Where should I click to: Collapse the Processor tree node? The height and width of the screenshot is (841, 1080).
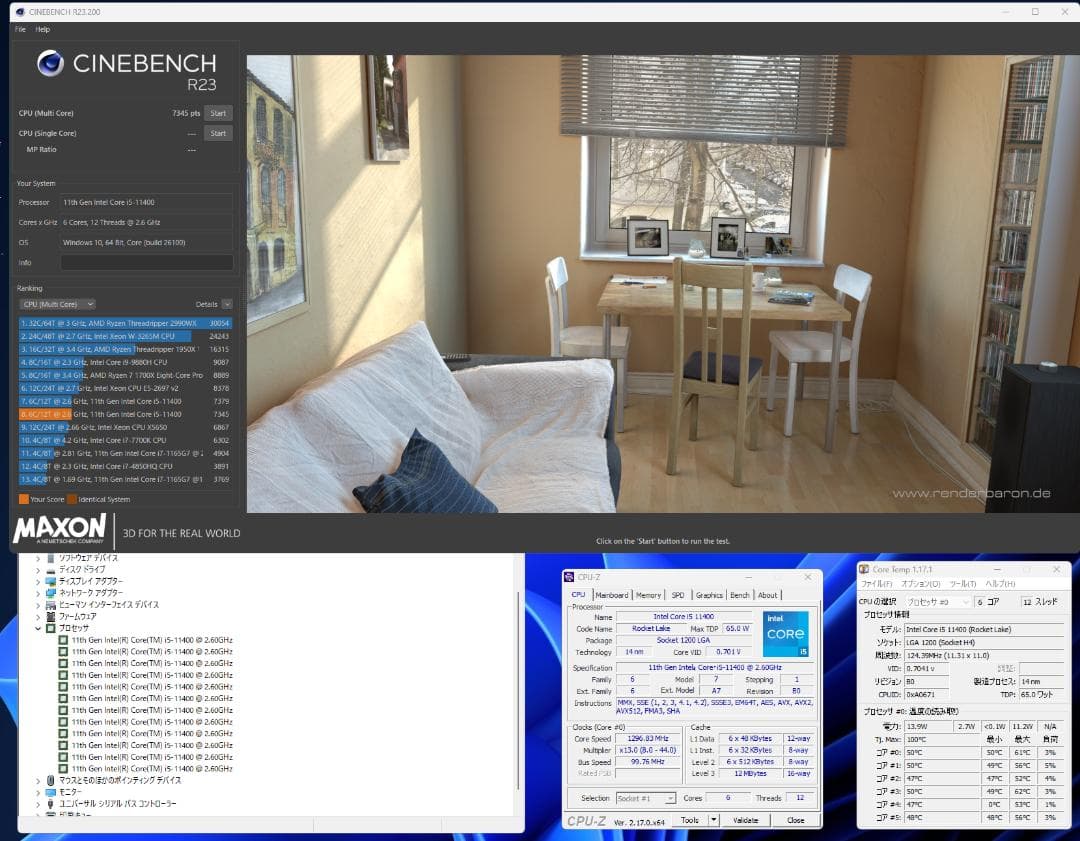click(38, 629)
